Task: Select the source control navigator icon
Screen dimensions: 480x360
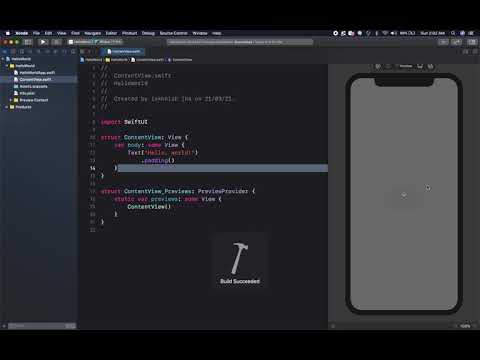Action: (x=13, y=52)
